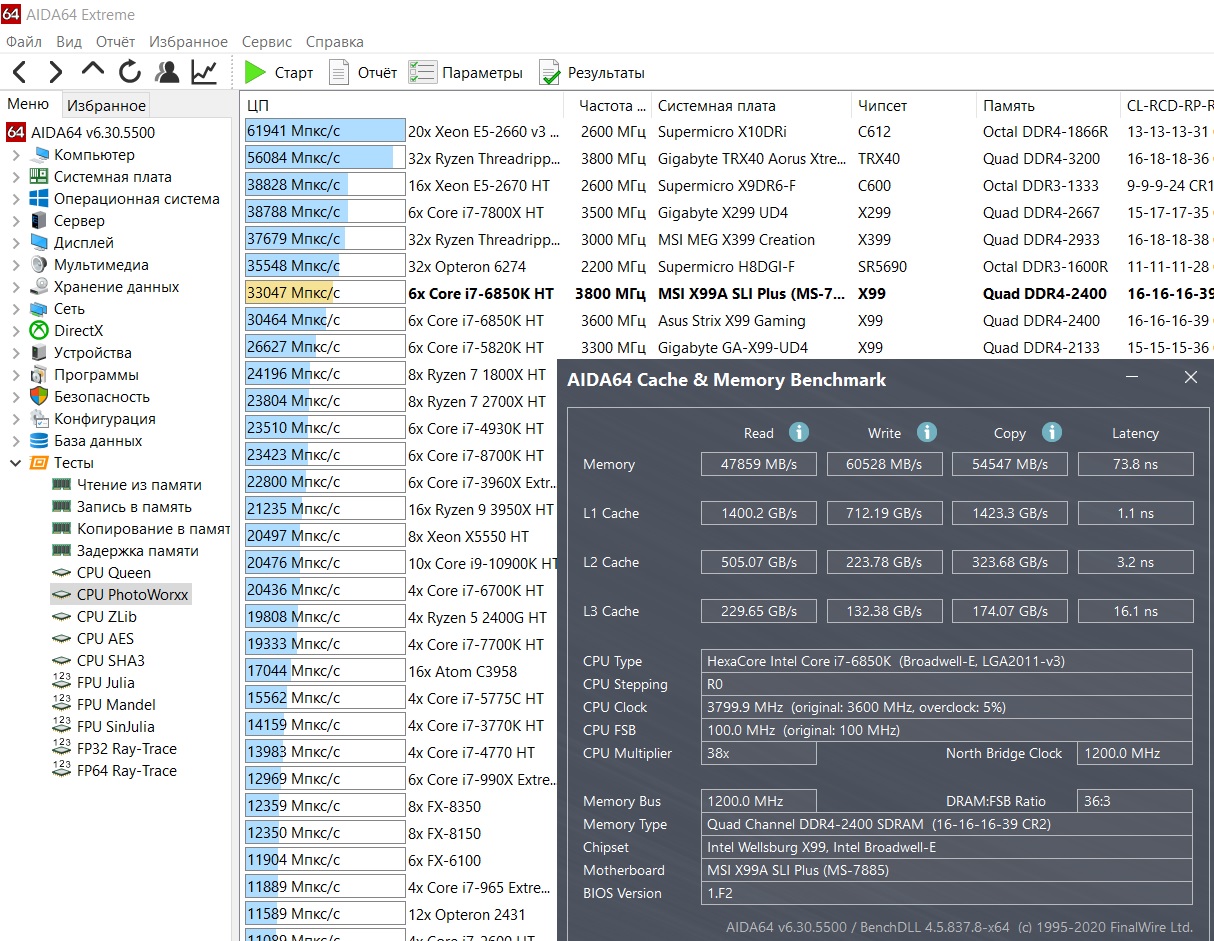
Task: Collapse the Тесты tree node
Action: [x=16, y=463]
